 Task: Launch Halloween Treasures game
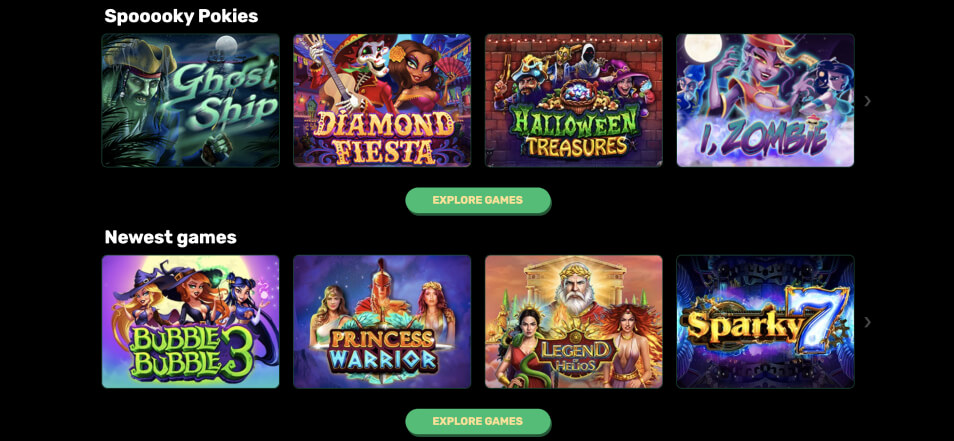pos(574,100)
